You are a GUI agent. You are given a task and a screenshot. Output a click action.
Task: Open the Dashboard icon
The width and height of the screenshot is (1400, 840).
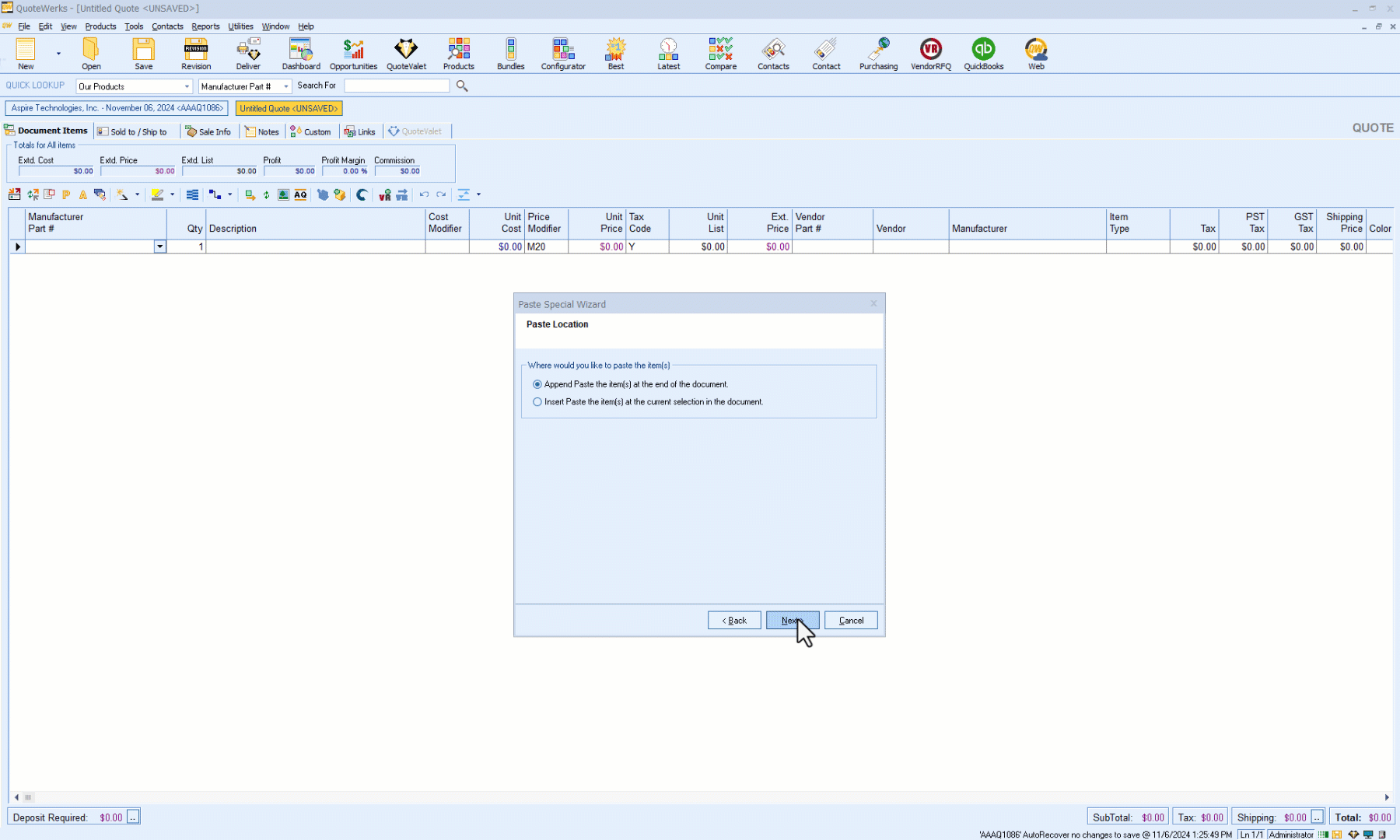(x=301, y=54)
